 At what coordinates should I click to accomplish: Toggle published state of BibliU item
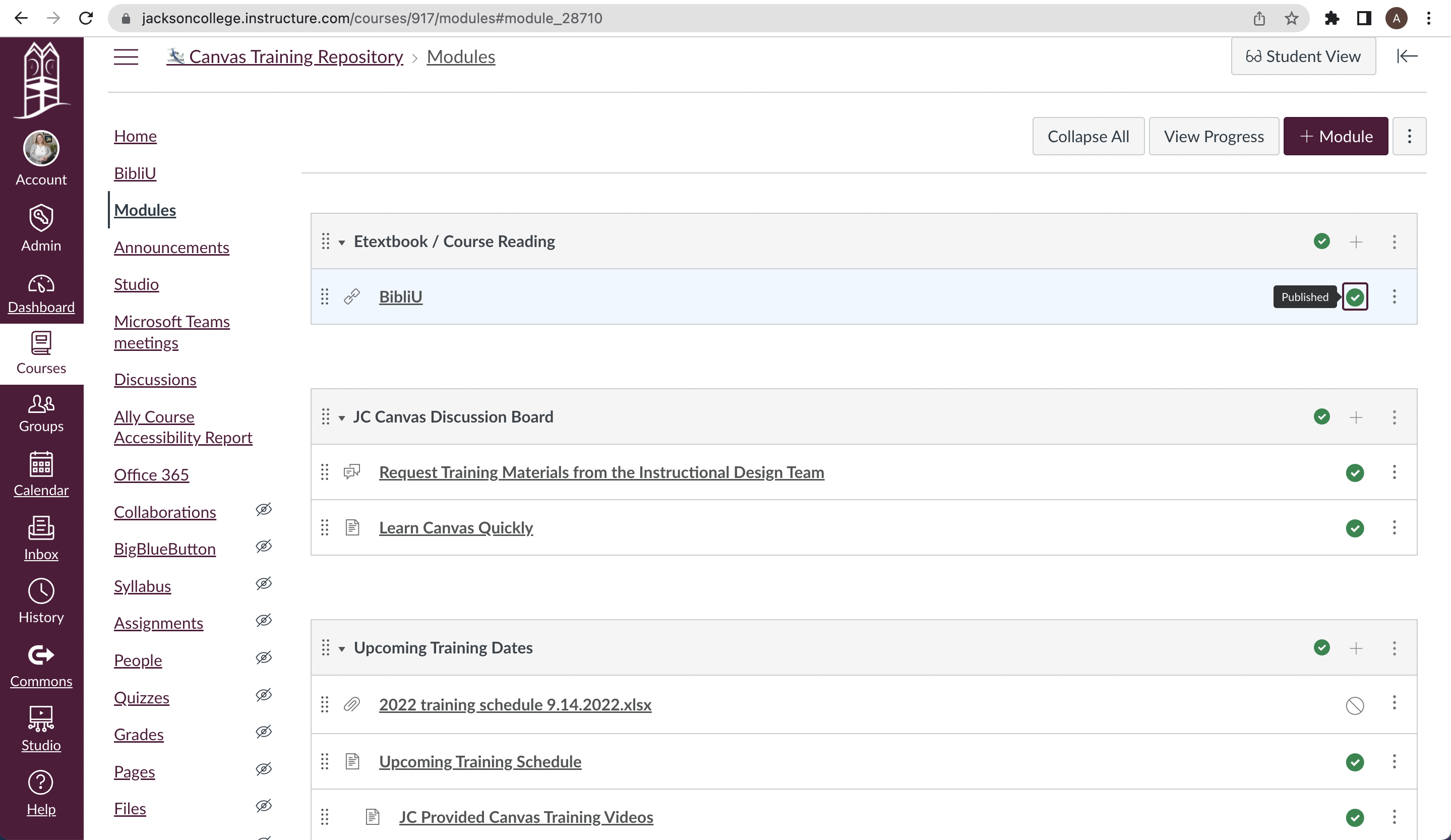click(x=1354, y=297)
